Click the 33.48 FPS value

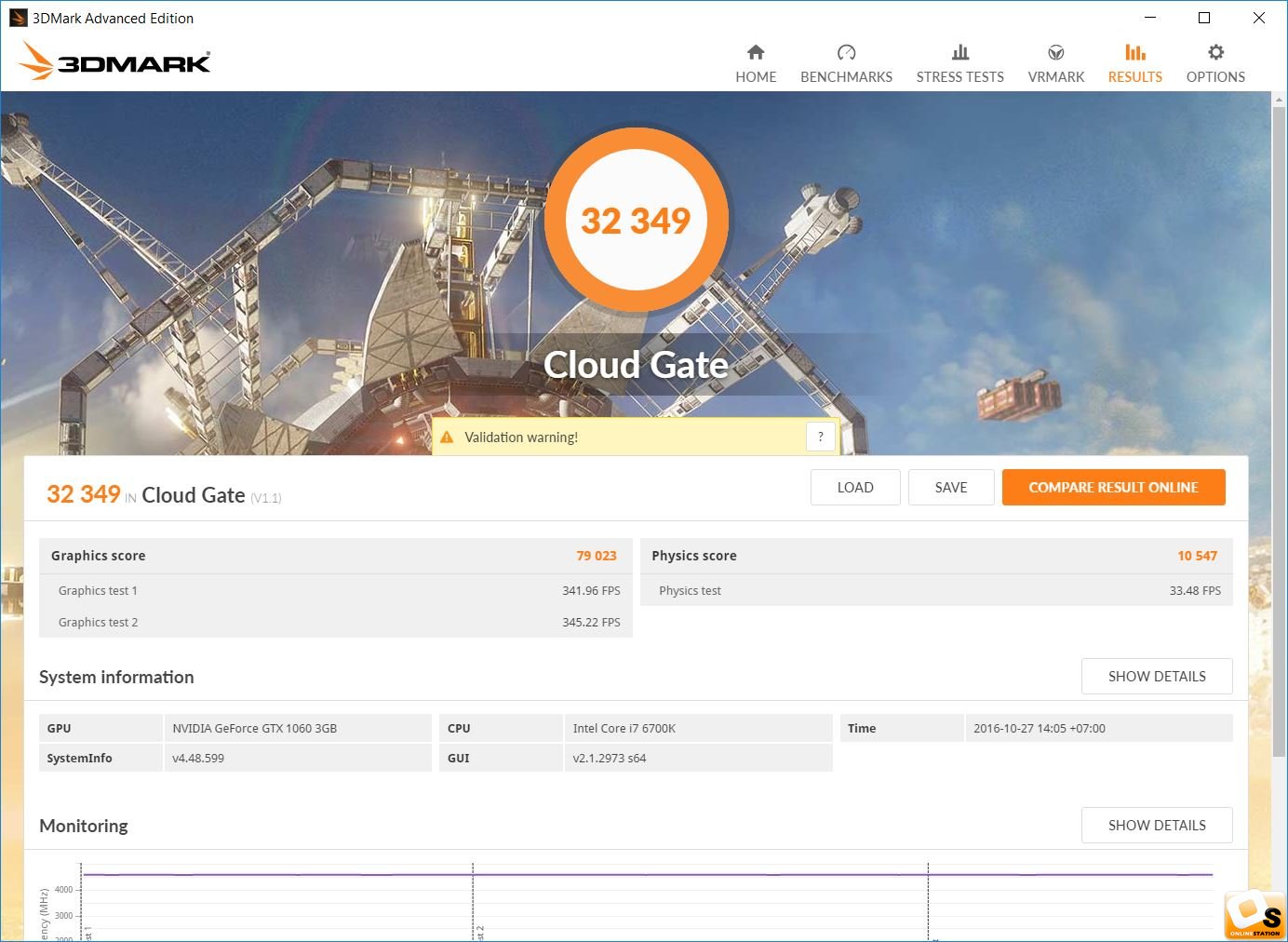click(1195, 591)
